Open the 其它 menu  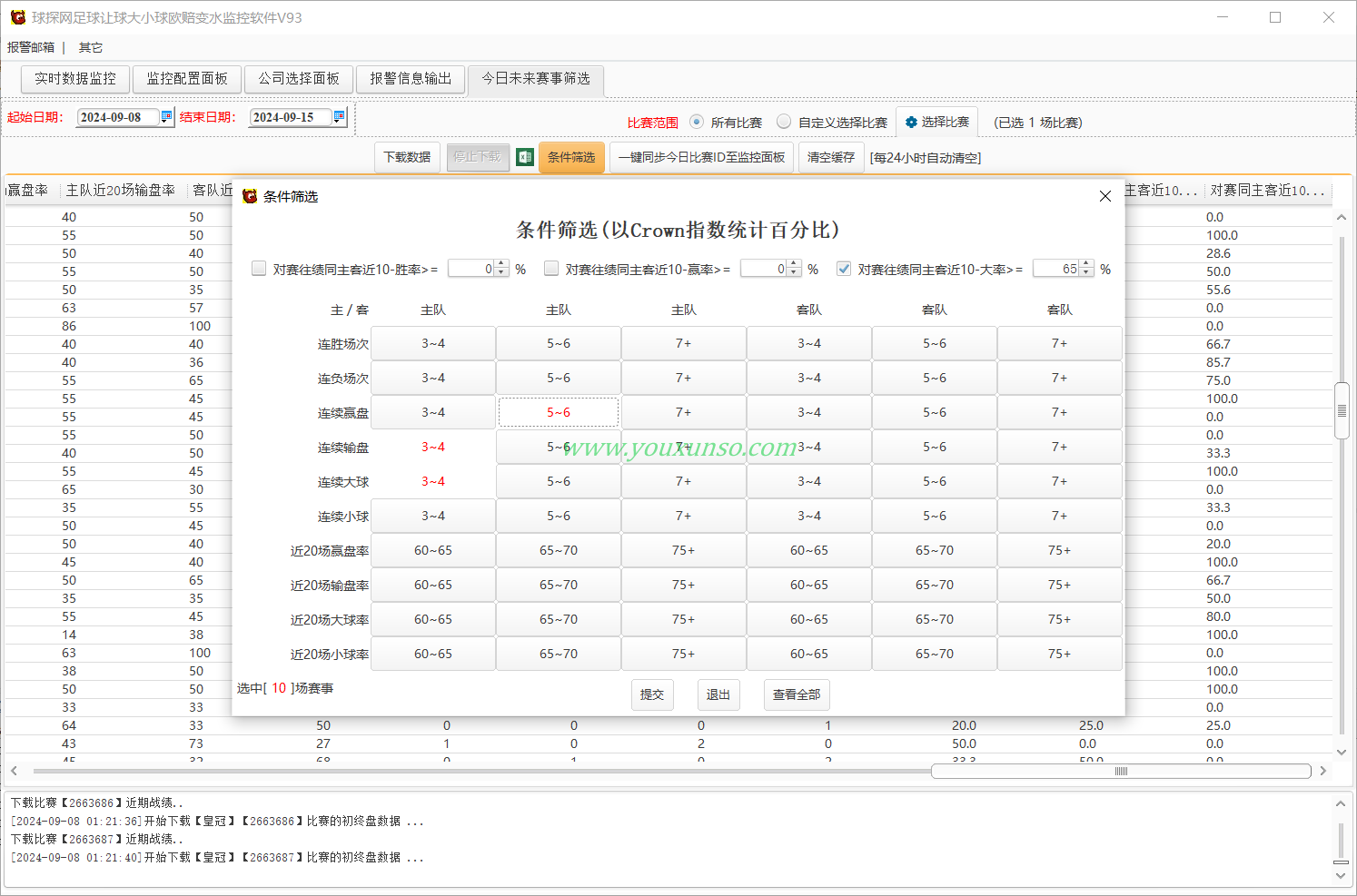coord(91,47)
